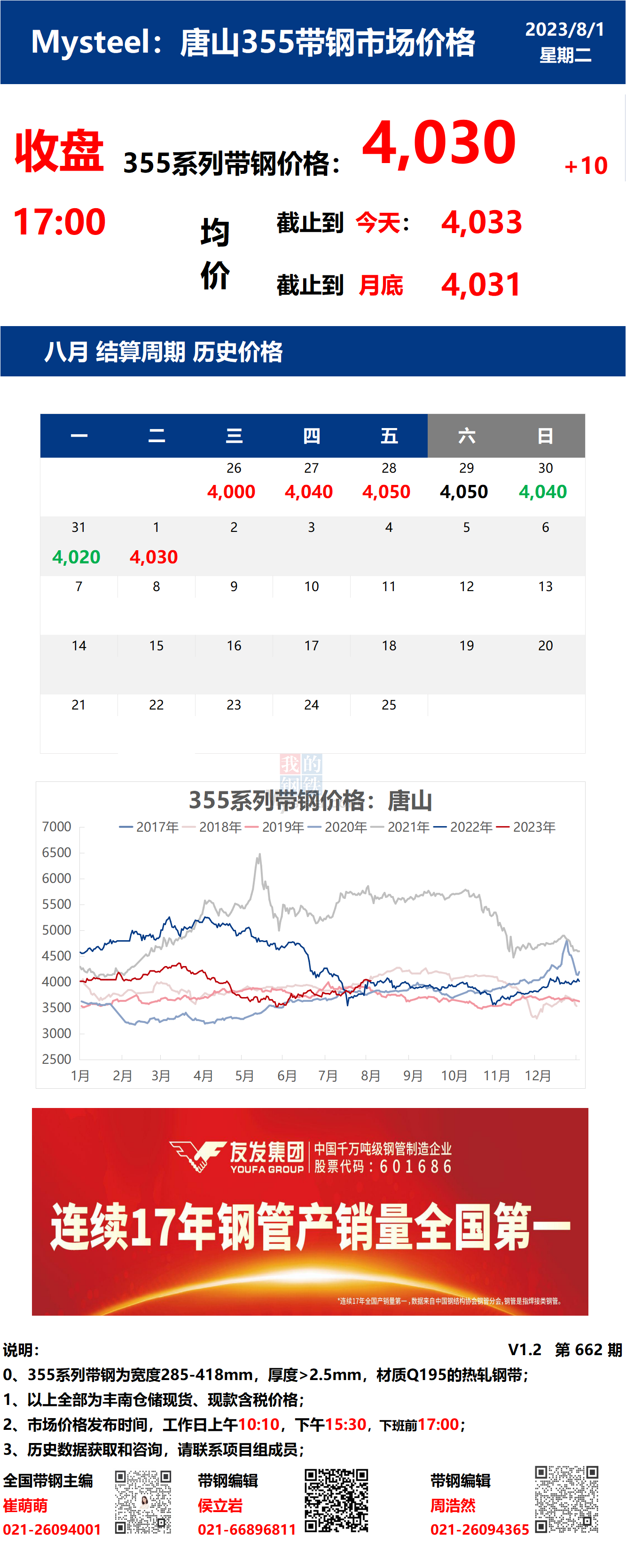
Task: Select calendar day 9
Action: coord(234,587)
